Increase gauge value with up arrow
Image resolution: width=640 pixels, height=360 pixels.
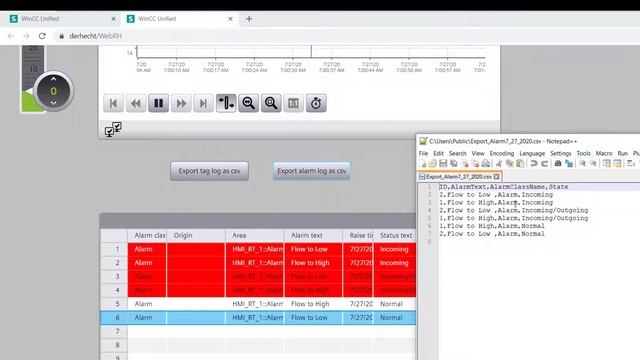point(53,79)
